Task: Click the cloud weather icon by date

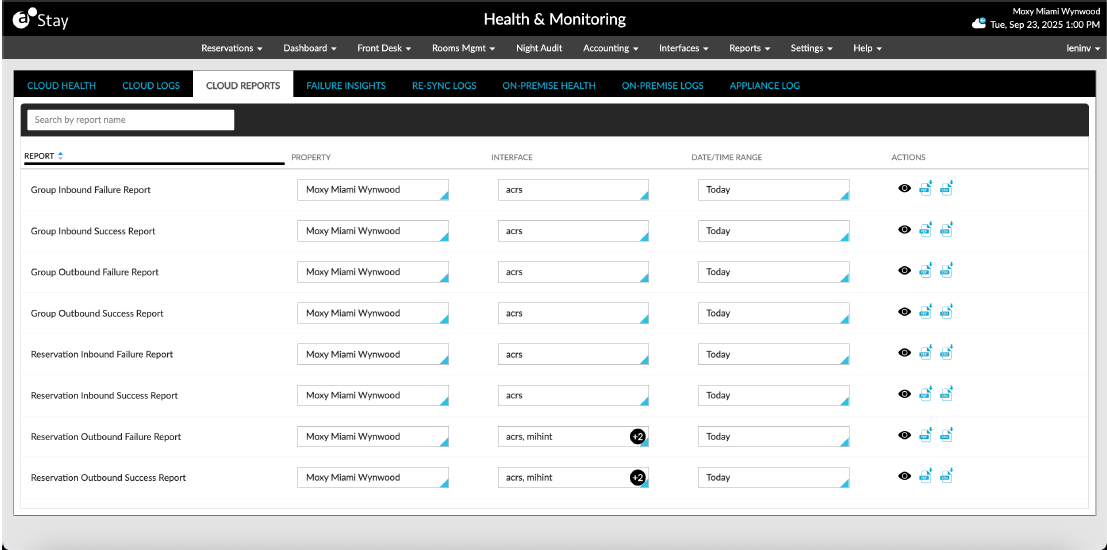Action: click(x=979, y=23)
